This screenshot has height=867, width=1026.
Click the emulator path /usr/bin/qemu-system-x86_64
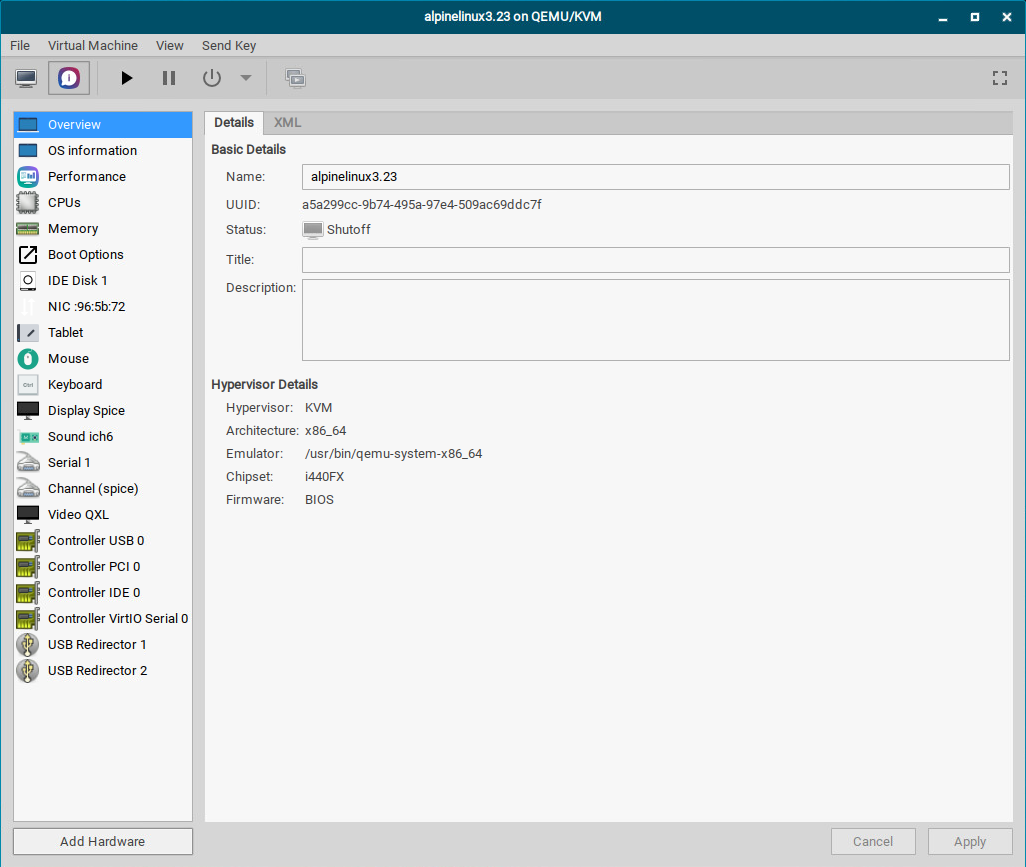(x=393, y=453)
